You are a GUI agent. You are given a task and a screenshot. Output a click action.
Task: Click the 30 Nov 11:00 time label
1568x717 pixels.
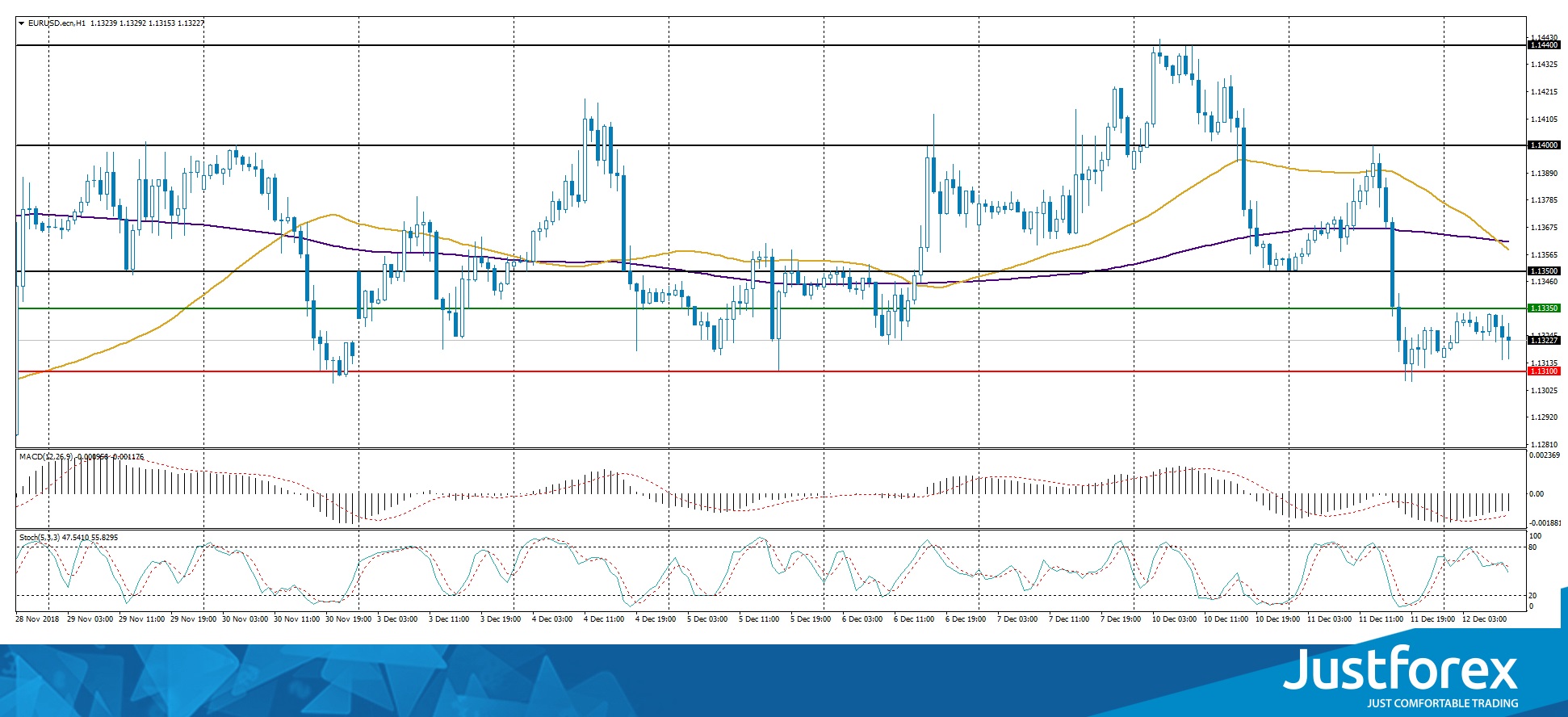click(x=296, y=619)
